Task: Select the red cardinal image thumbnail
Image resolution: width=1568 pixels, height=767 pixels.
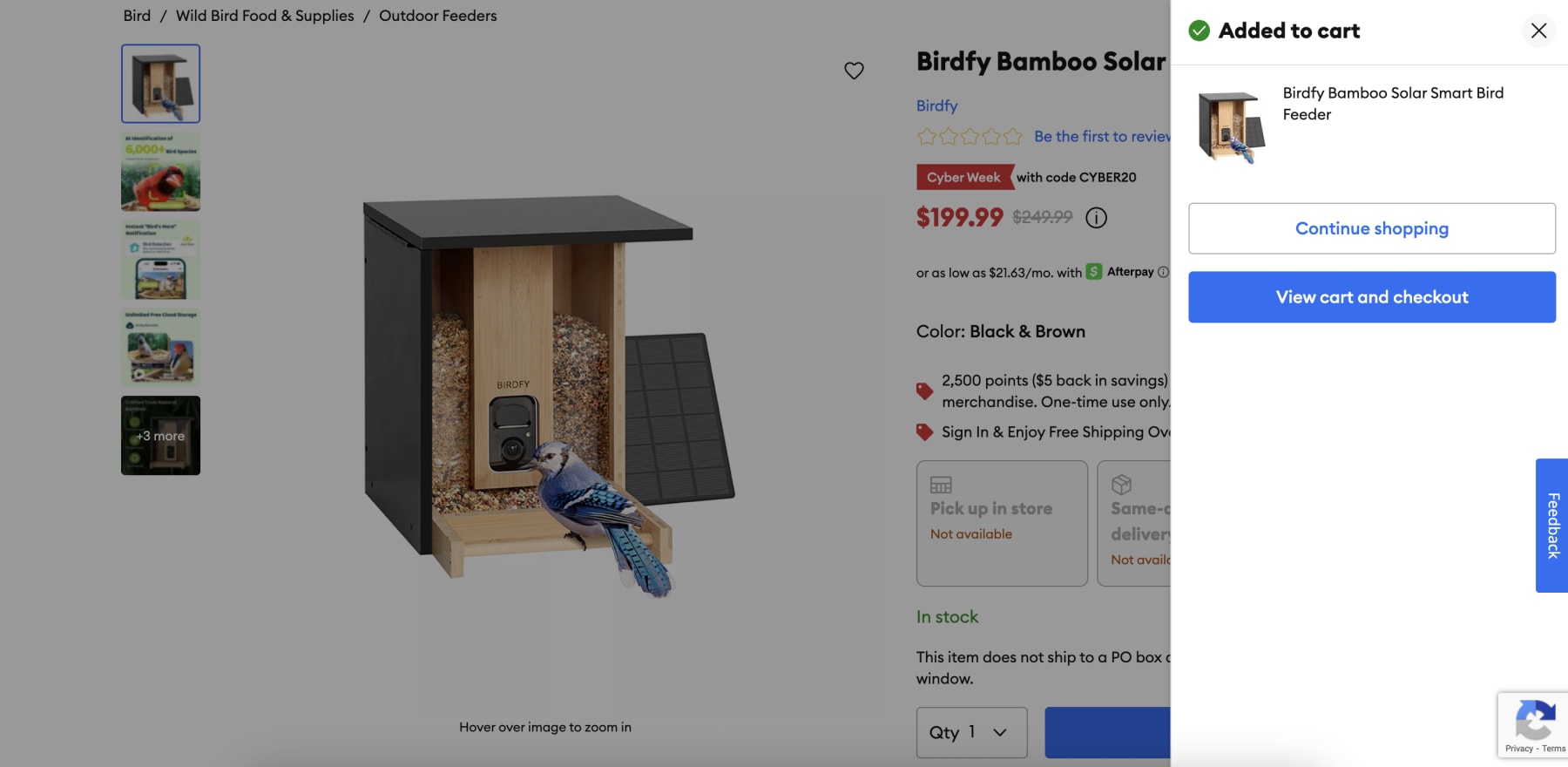Action: point(160,172)
